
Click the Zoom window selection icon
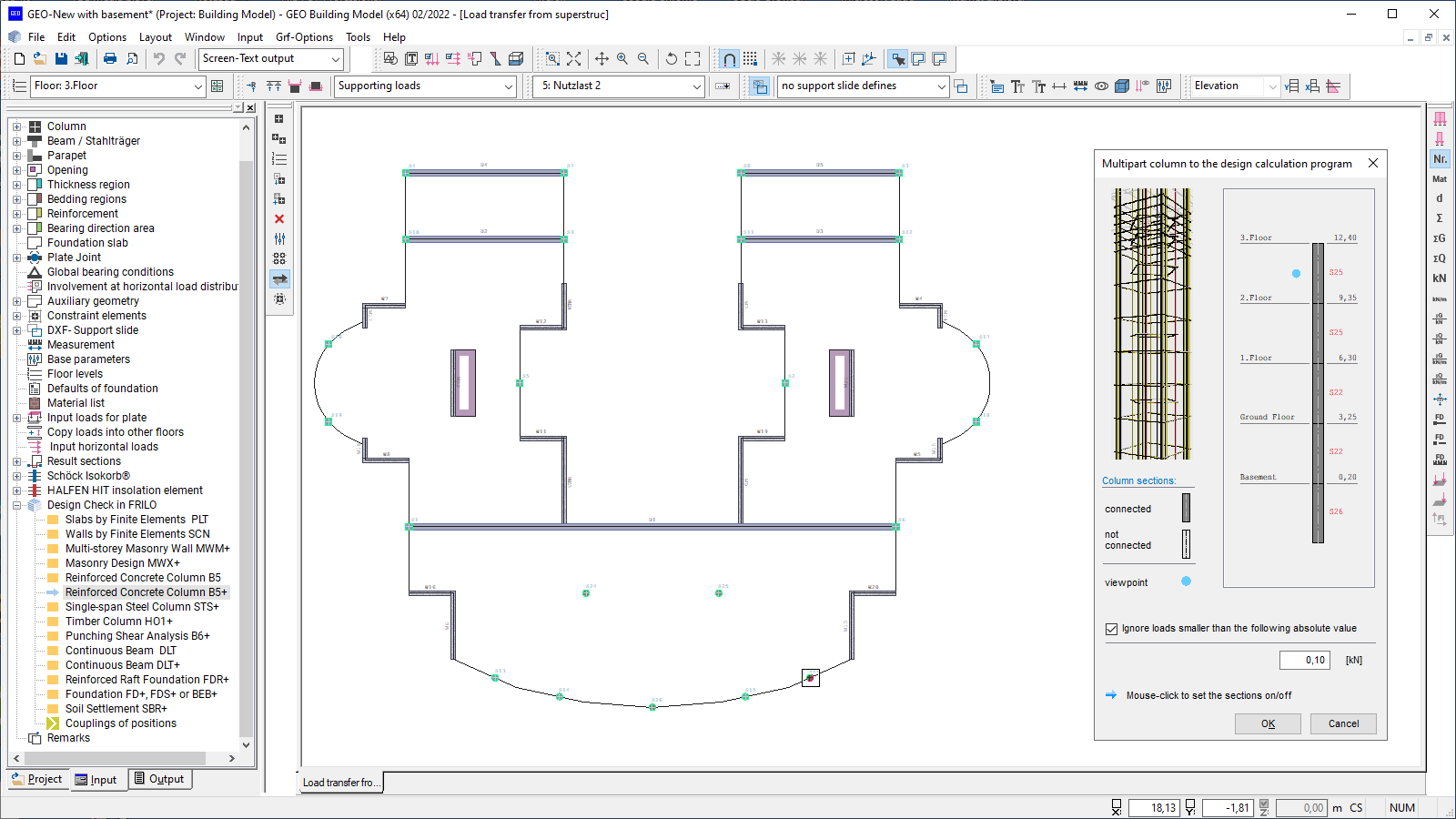552,58
